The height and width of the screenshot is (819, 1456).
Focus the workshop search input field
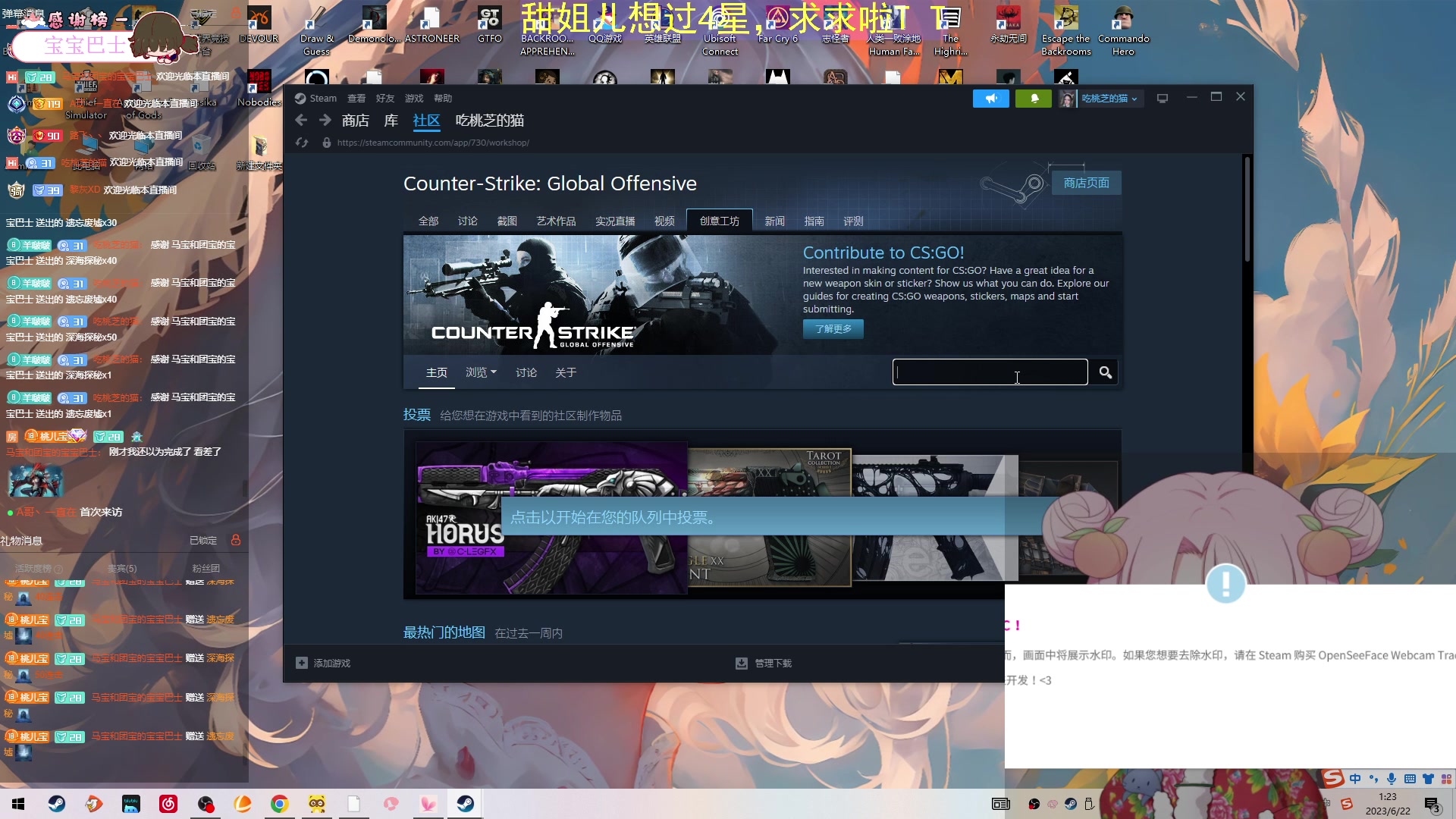(990, 372)
